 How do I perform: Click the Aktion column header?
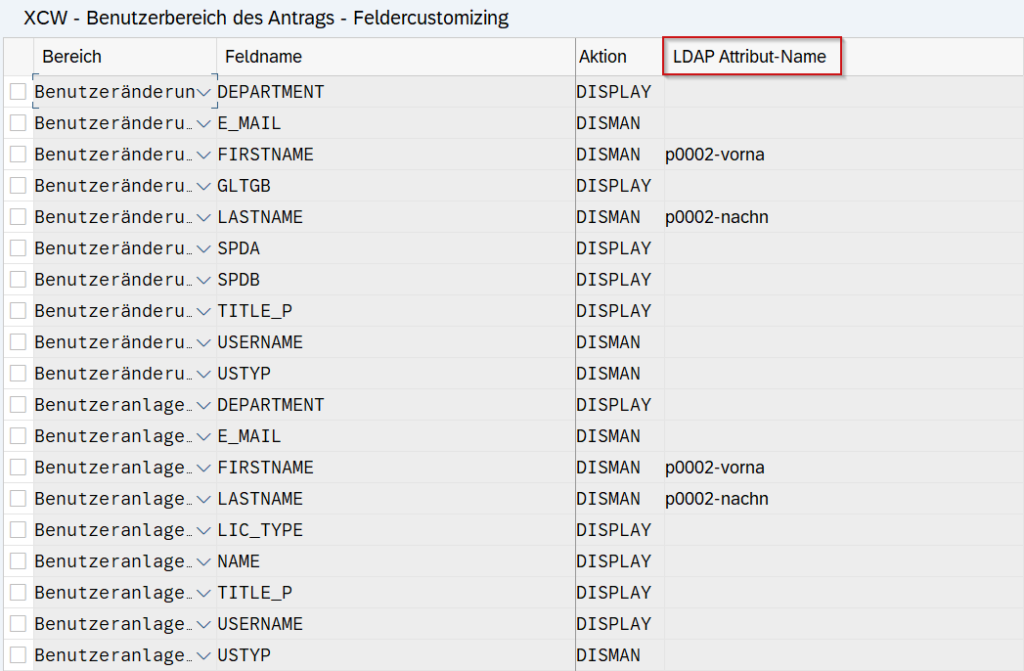(620, 57)
